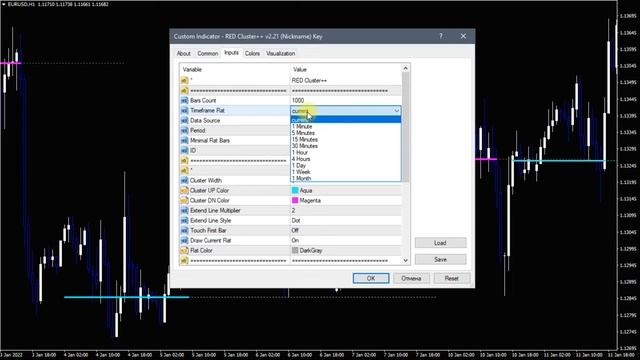Image resolution: width=640 pixels, height=360 pixels.
Task: Click the Data Source row type icon
Action: (184, 120)
